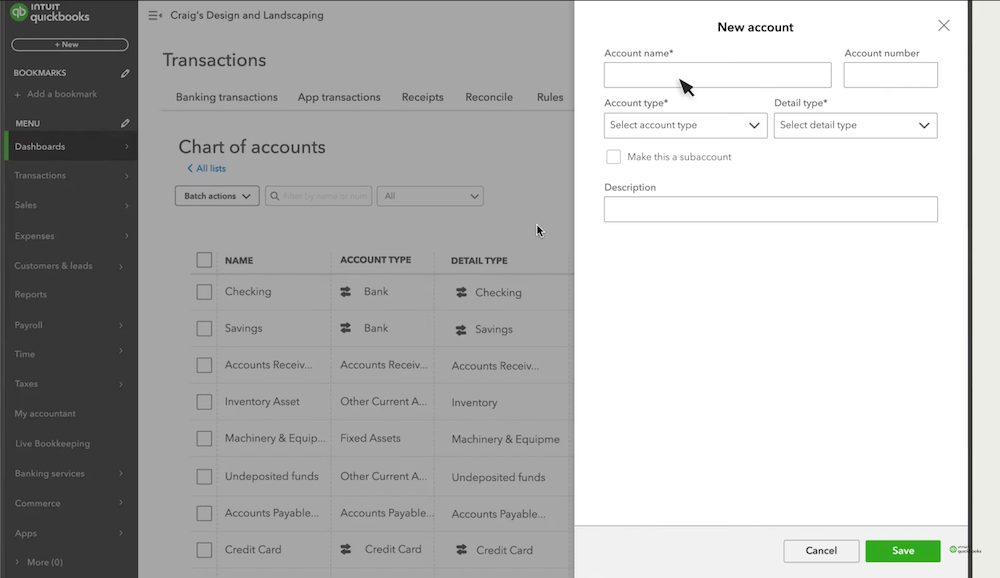The height and width of the screenshot is (578, 1000).
Task: Open the Receipts tab
Action: point(422,97)
